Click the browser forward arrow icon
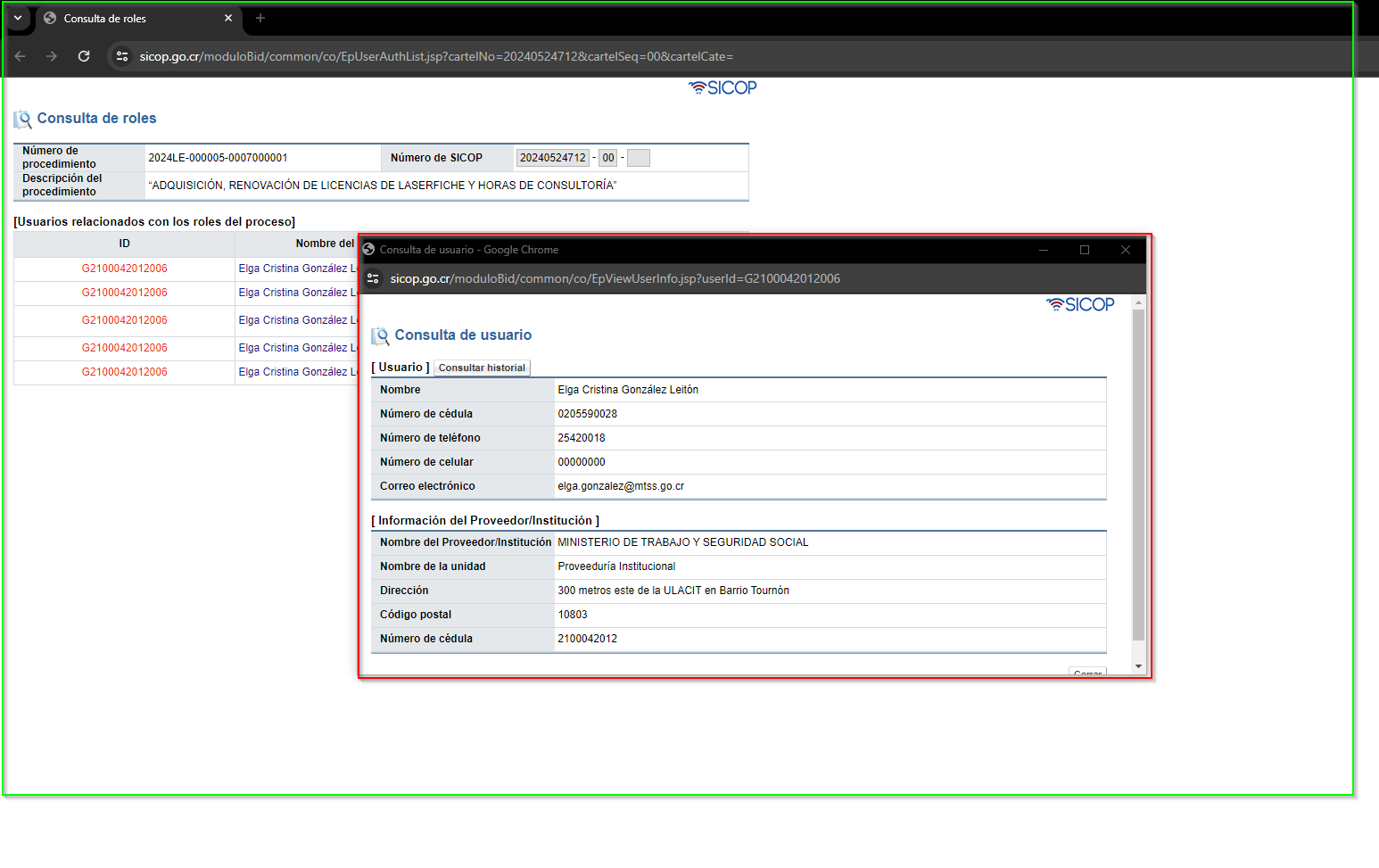This screenshot has width=1379, height=868. [x=52, y=56]
